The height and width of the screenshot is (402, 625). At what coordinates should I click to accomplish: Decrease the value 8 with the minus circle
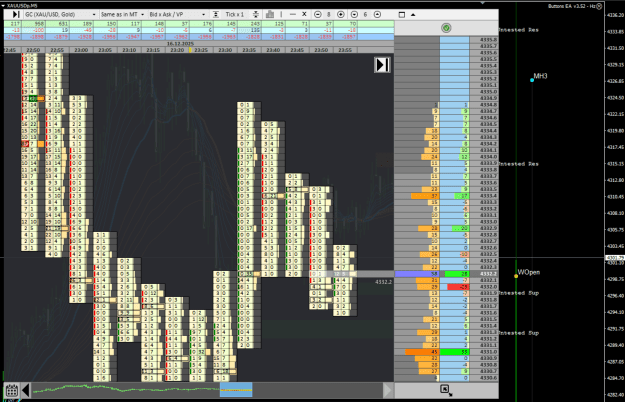point(318,14)
